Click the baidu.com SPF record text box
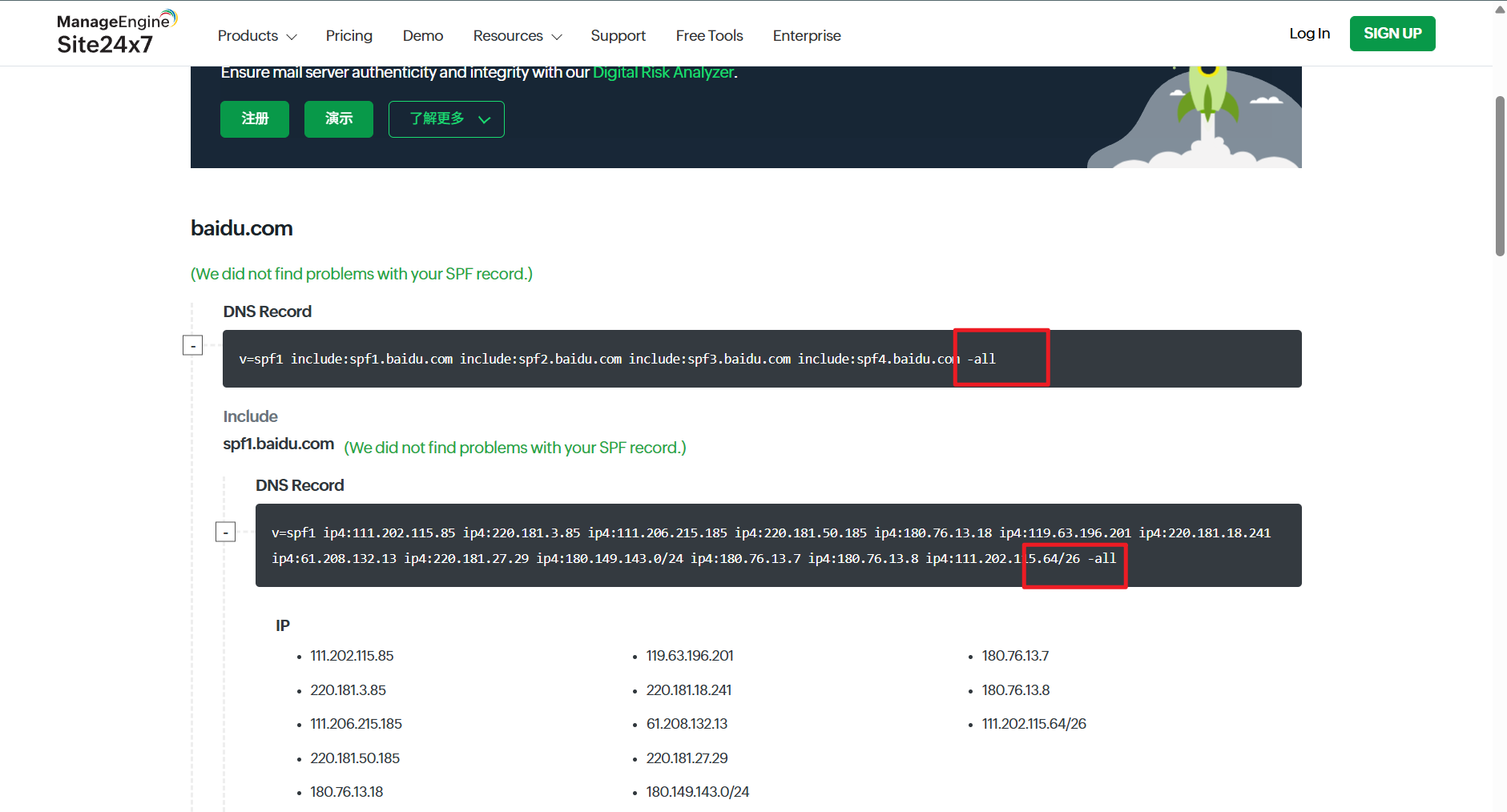 762,359
